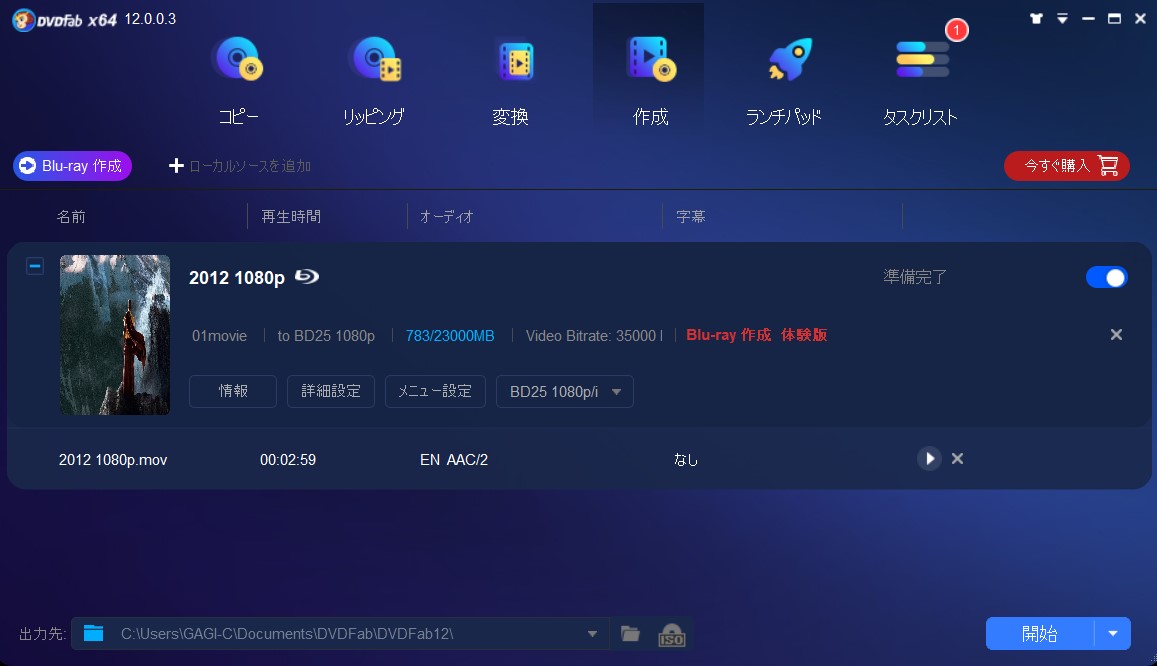Viewport: 1157px width, 666px height.
Task: Click the 2012 1080p.mov file name
Action: pos(113,459)
